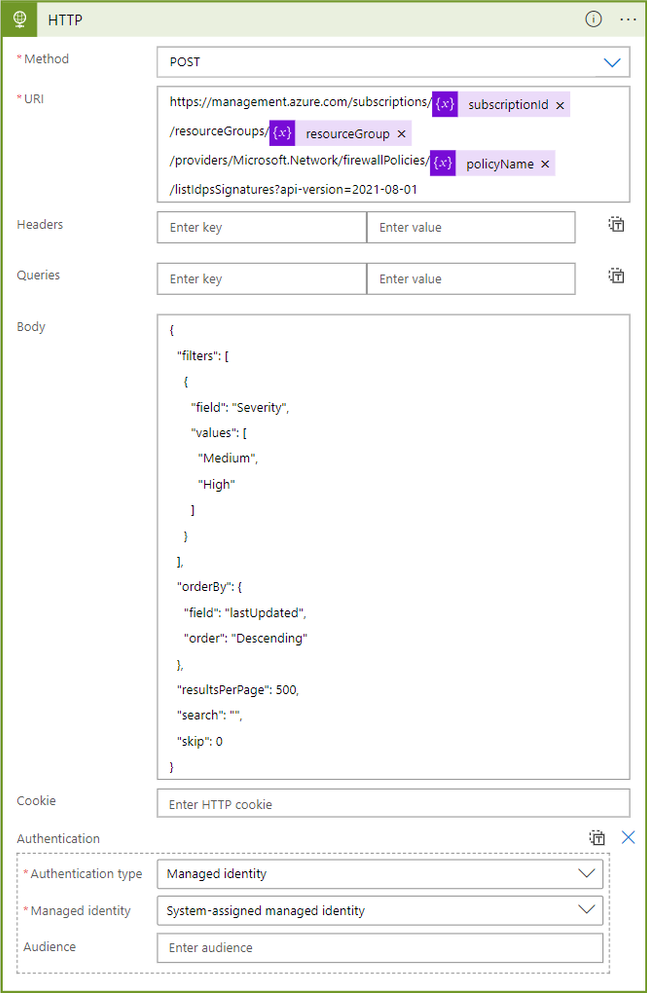
Task: Click the Queries key input field
Action: click(x=261, y=279)
